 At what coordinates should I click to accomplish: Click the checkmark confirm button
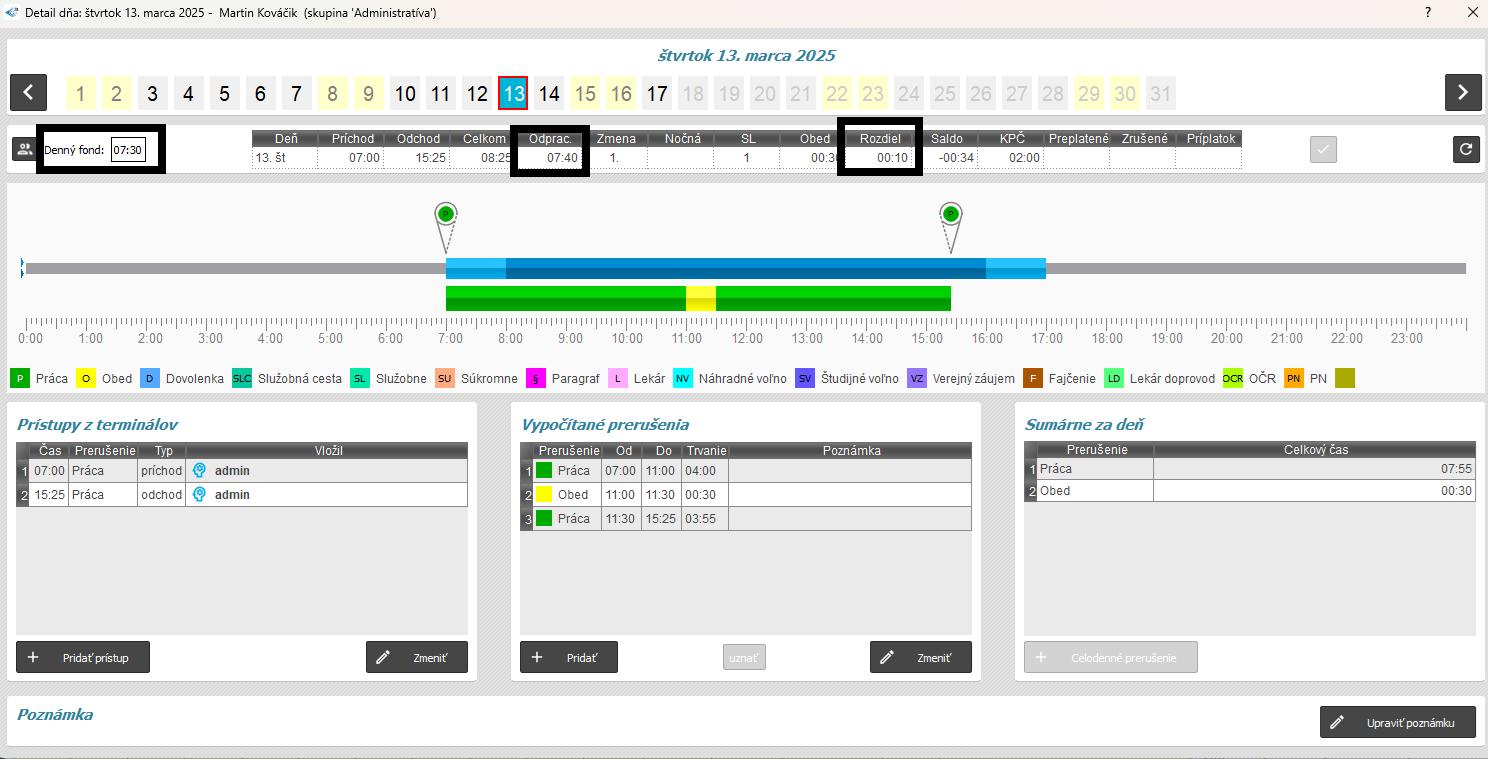(x=1323, y=150)
